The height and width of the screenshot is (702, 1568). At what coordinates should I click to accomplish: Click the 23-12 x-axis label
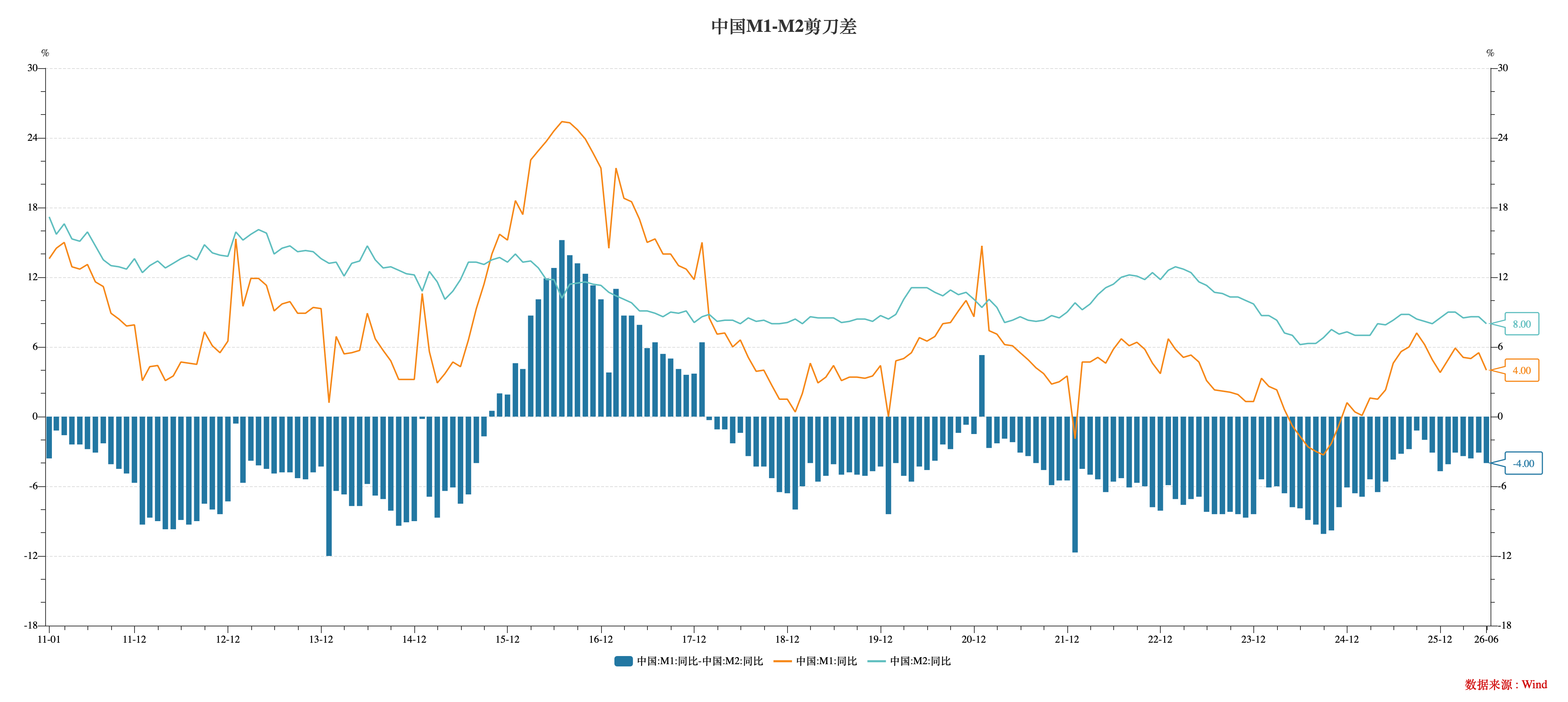coord(1253,639)
